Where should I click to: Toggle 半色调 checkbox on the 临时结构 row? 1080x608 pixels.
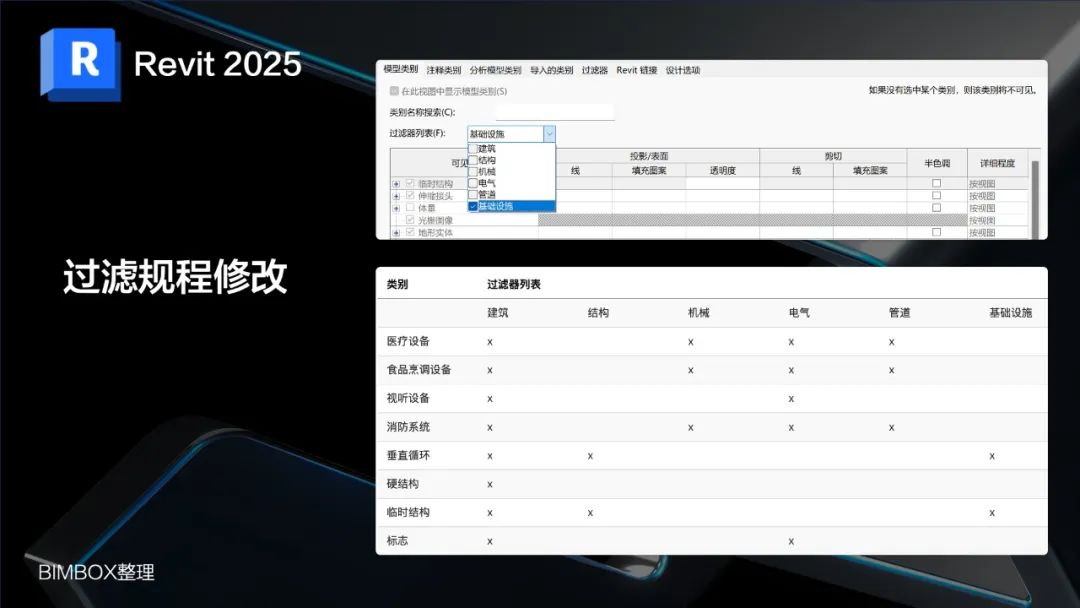point(936,183)
